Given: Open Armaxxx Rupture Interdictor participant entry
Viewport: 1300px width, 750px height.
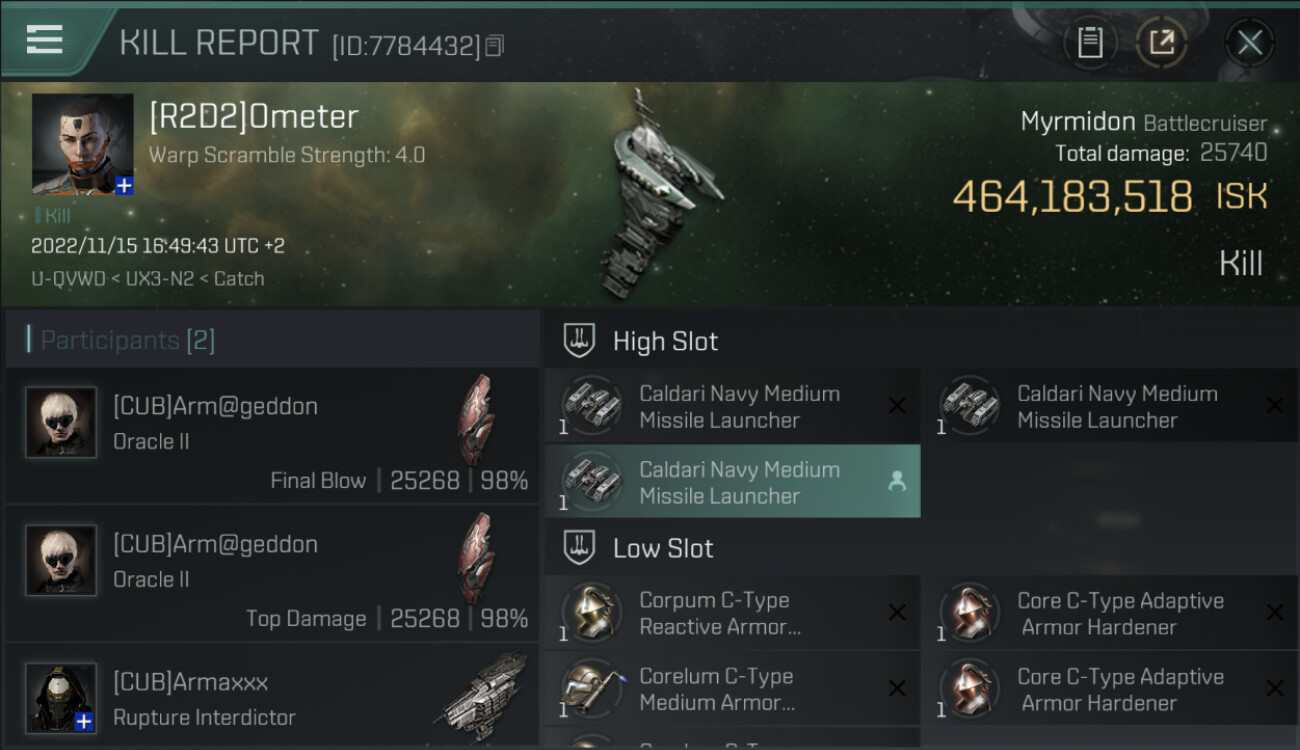Looking at the screenshot, I should (272, 696).
